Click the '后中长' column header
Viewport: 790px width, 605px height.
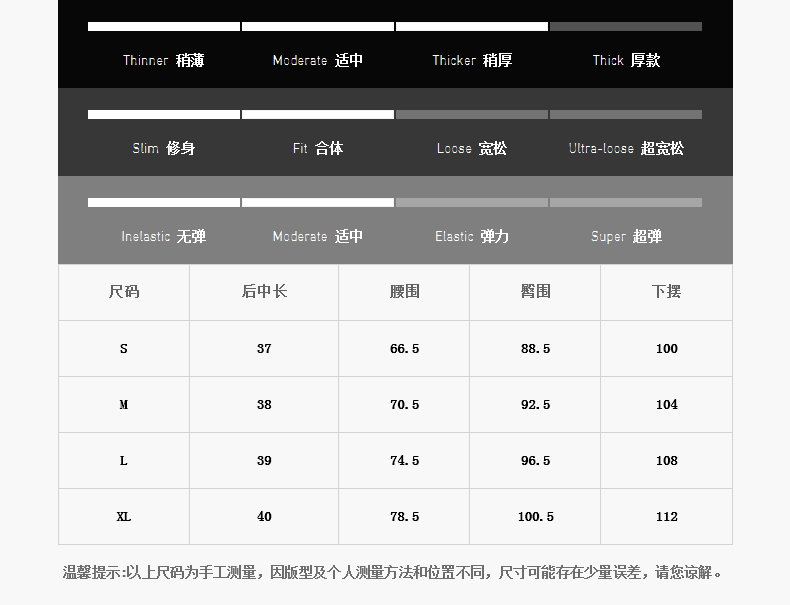[x=264, y=291]
